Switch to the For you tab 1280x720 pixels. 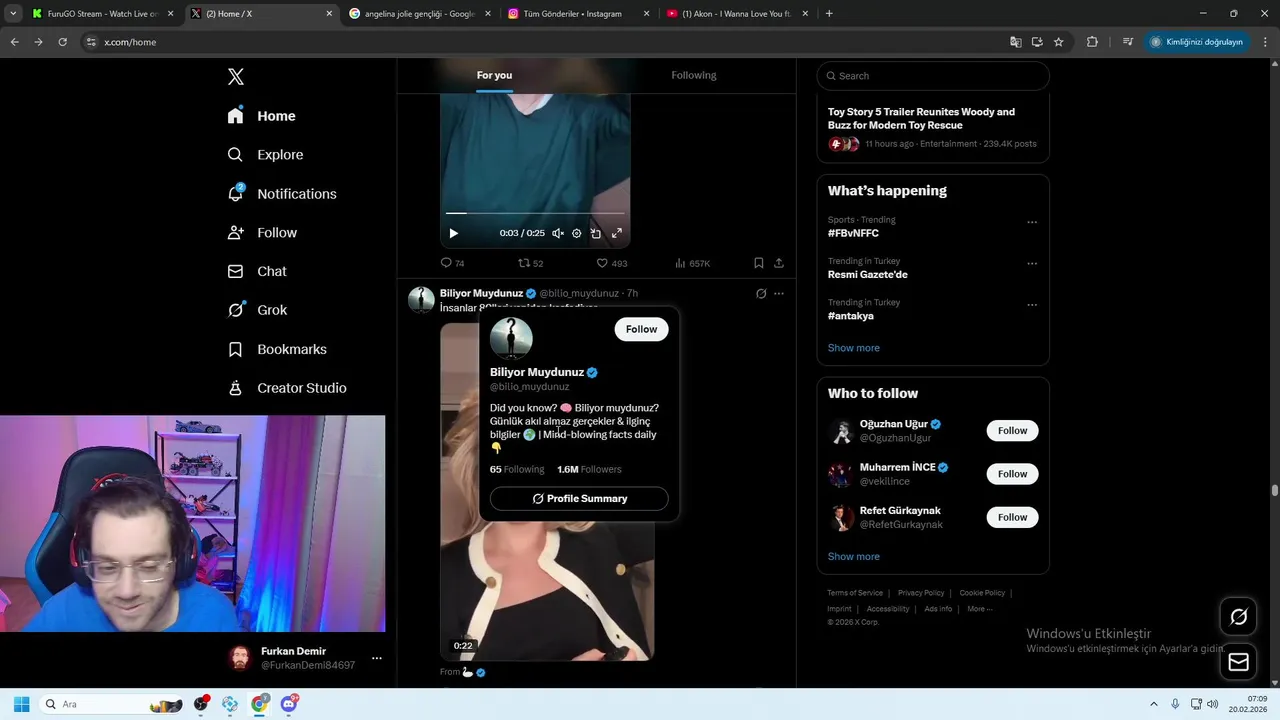[494, 75]
